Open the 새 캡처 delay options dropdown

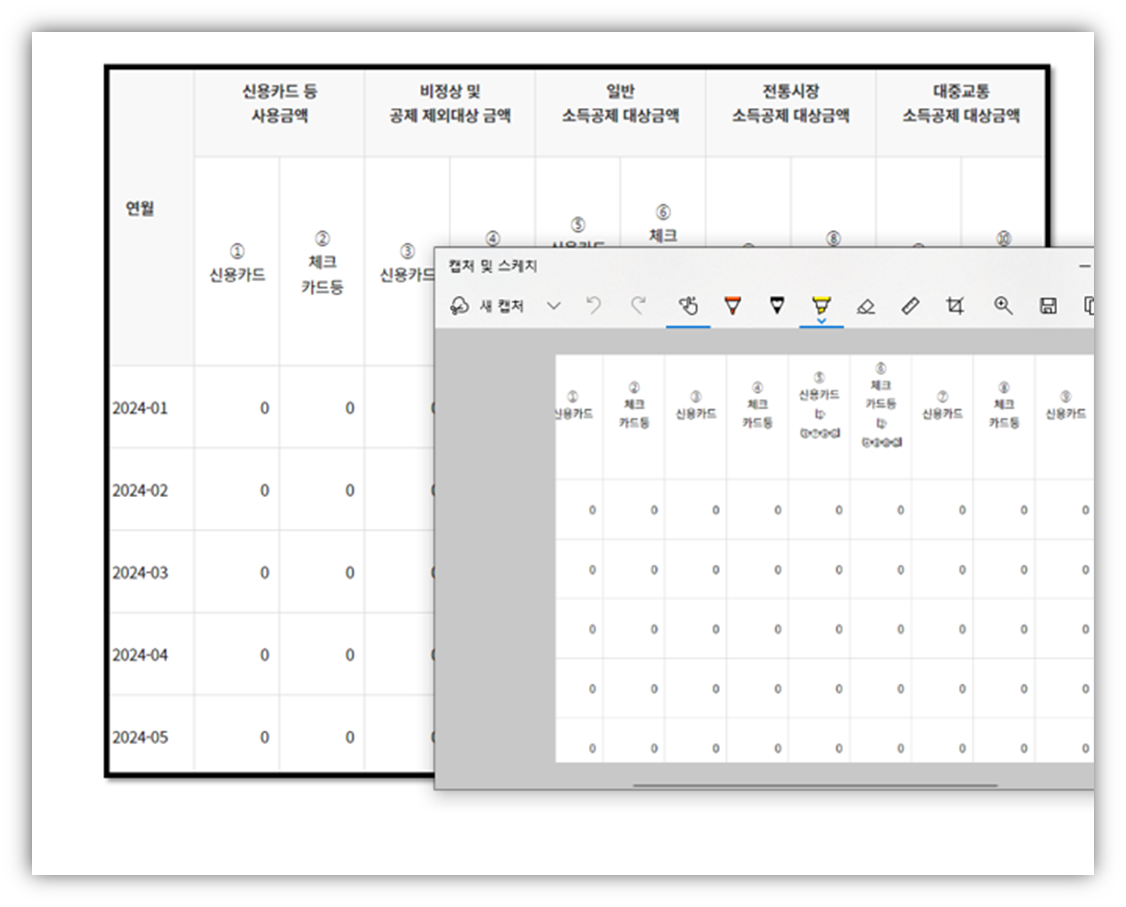click(x=552, y=303)
